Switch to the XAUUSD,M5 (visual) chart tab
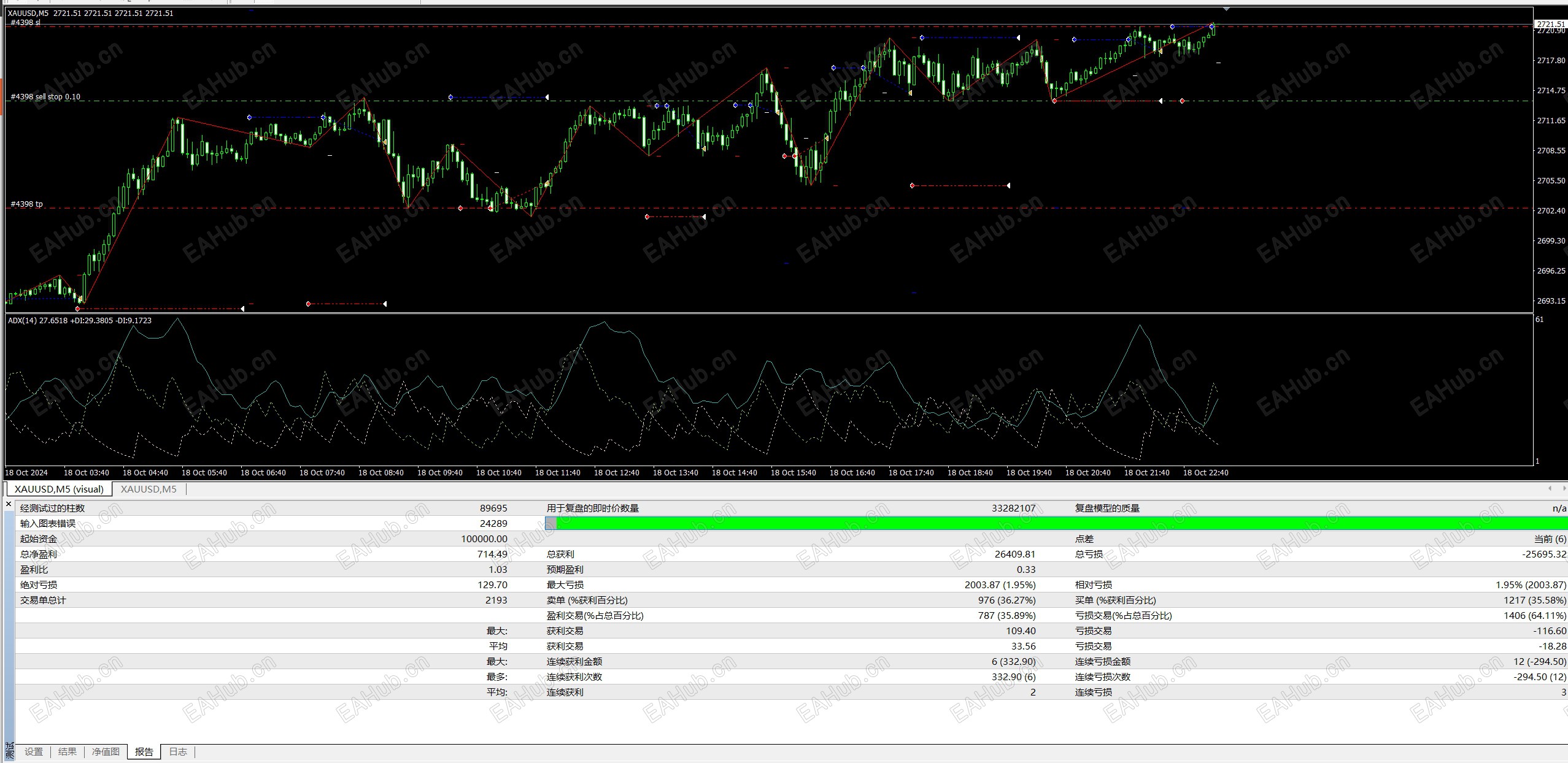Viewport: 1568px width, 763px height. coord(59,489)
